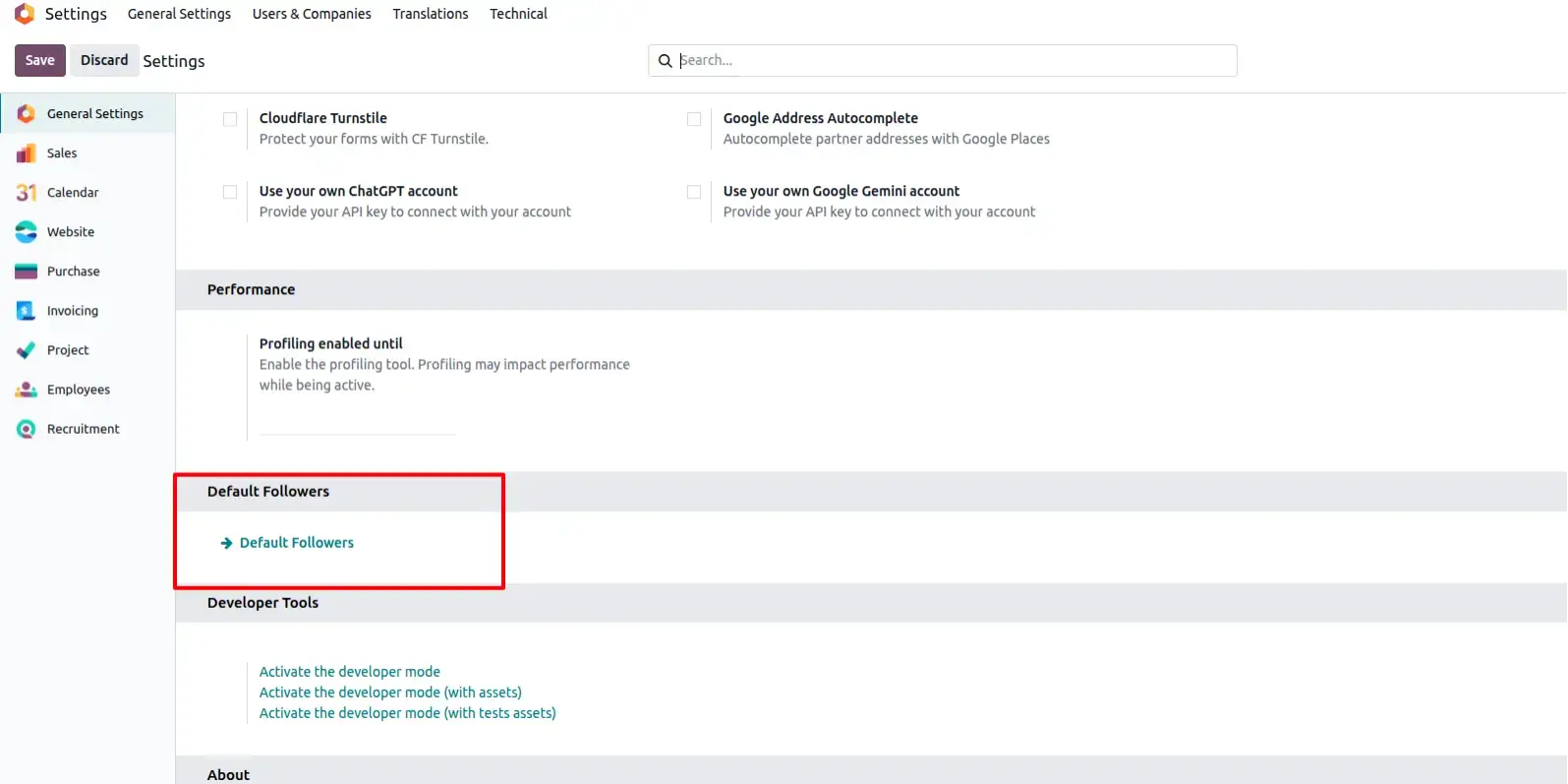Select the Purchase icon in sidebar
The width and height of the screenshot is (1568, 784).
27,271
